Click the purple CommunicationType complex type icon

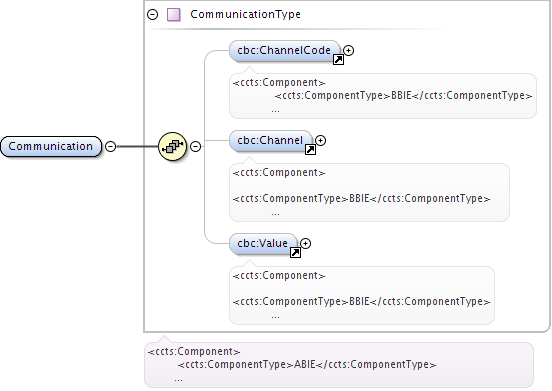coord(174,15)
